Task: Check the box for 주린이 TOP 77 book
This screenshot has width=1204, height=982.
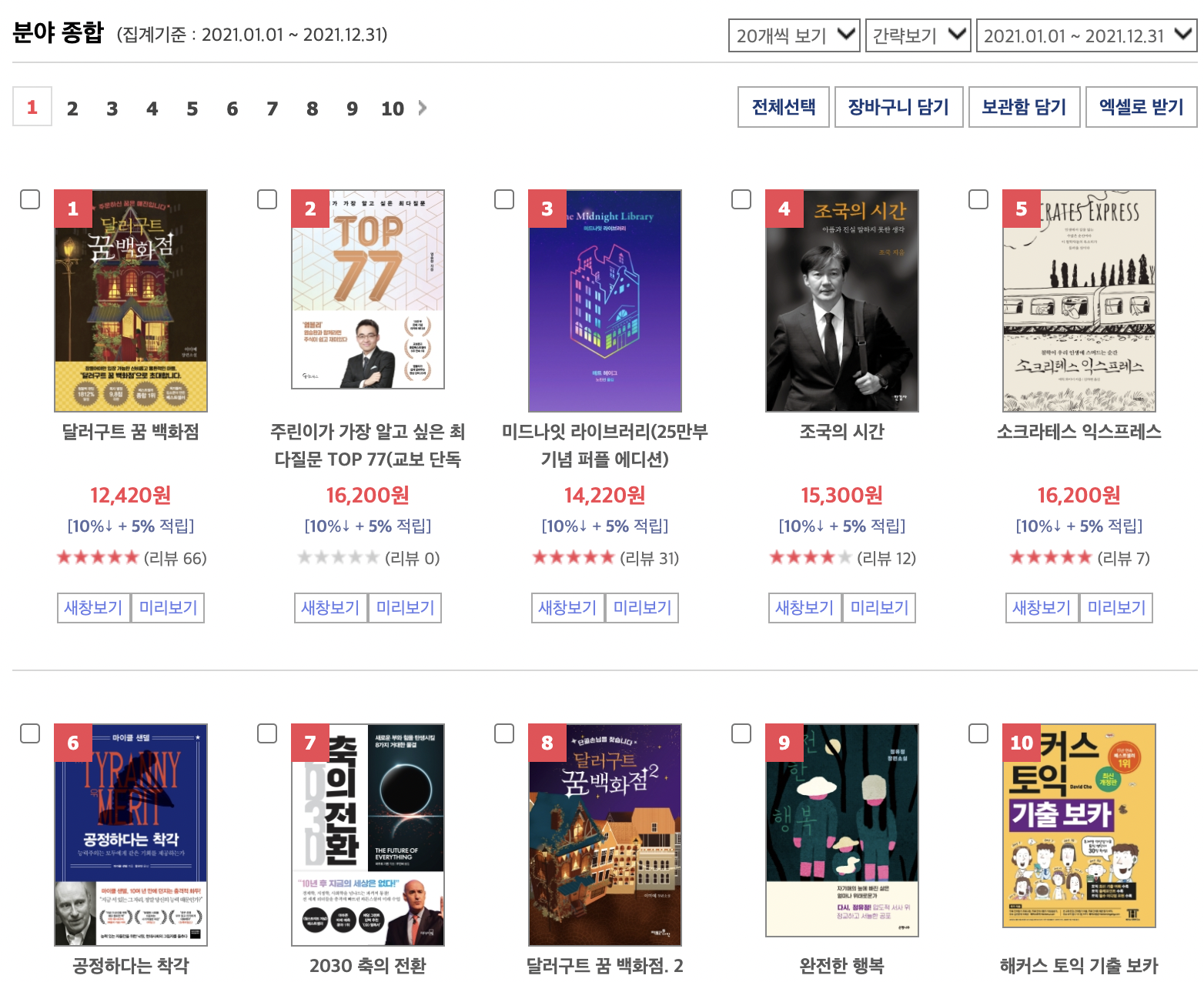Action: [267, 199]
